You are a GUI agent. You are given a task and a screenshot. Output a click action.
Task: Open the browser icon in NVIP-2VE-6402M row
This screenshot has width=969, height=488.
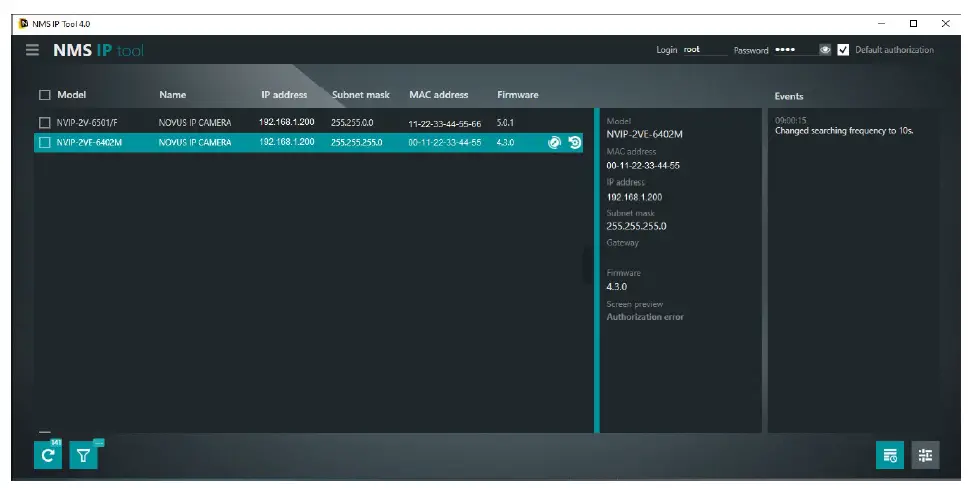(x=554, y=143)
